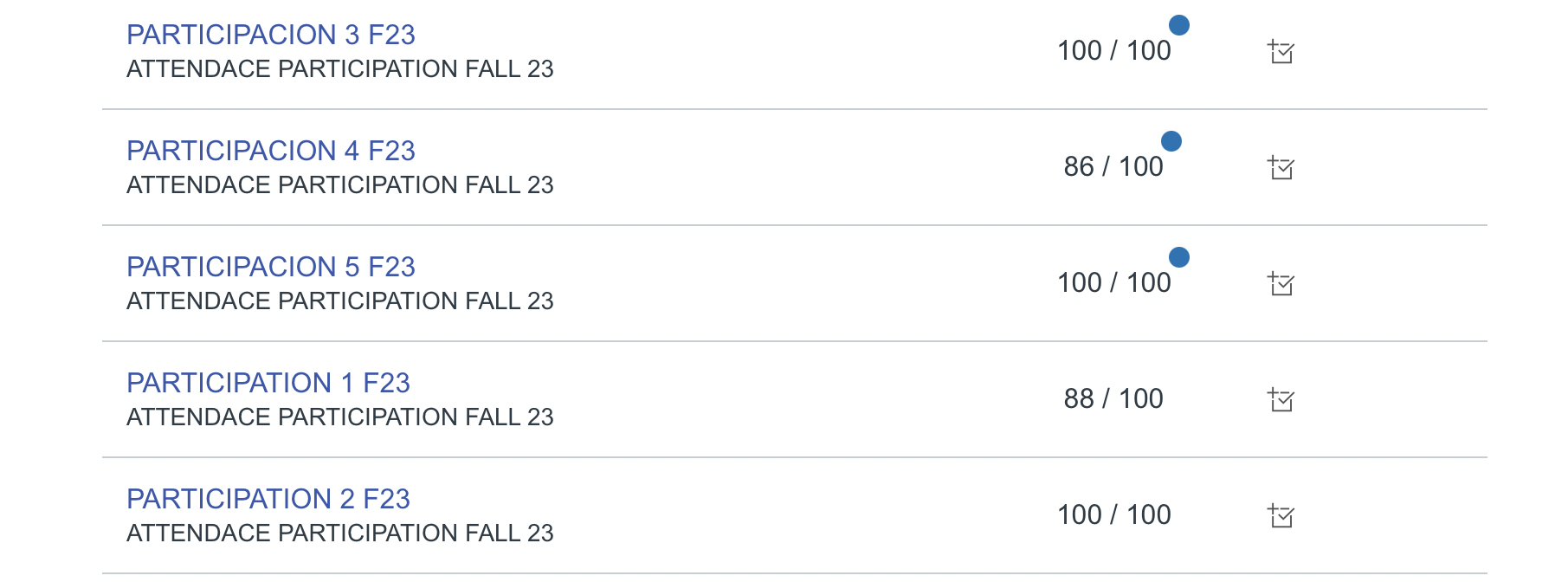Click the blue unread dot beside 86 / 100
The height and width of the screenshot is (582, 1568).
[1171, 141]
